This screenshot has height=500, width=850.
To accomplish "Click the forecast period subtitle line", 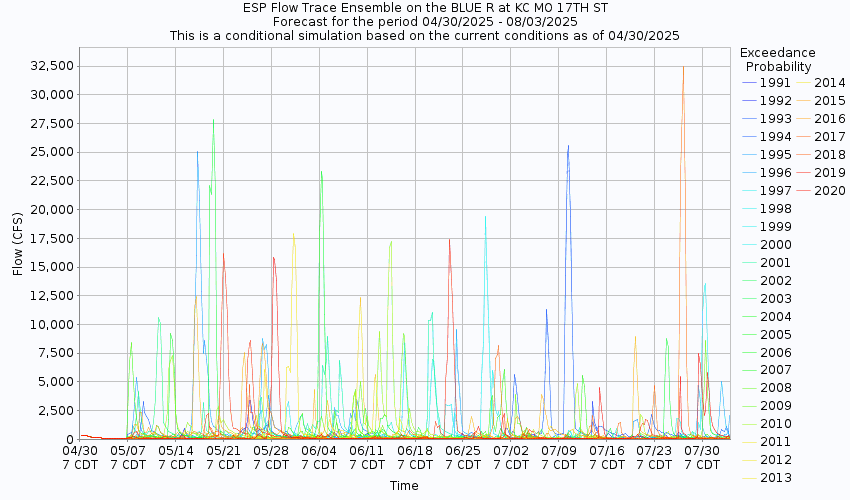I will pos(425,22).
